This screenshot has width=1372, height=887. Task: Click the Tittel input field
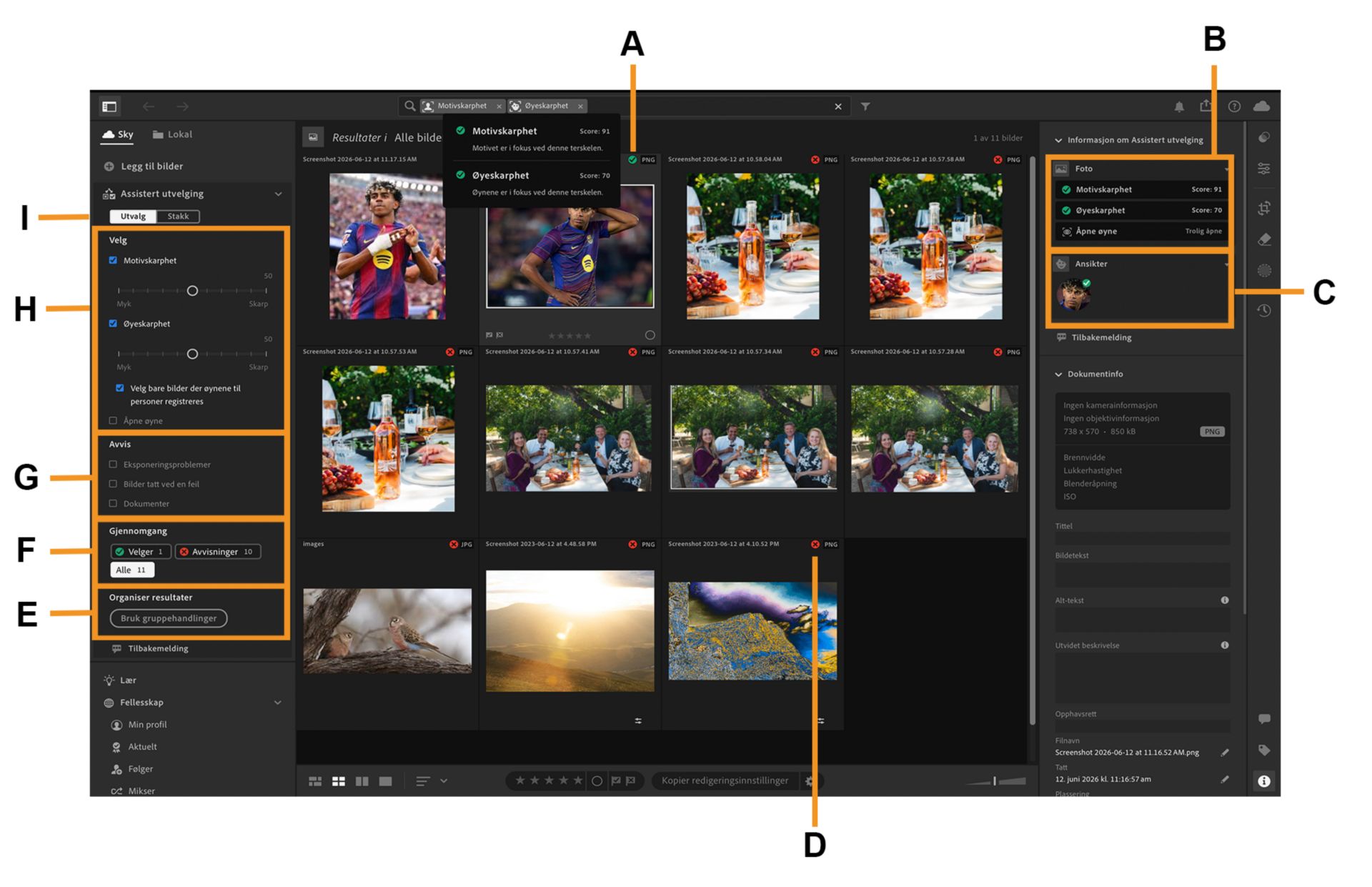click(1142, 538)
